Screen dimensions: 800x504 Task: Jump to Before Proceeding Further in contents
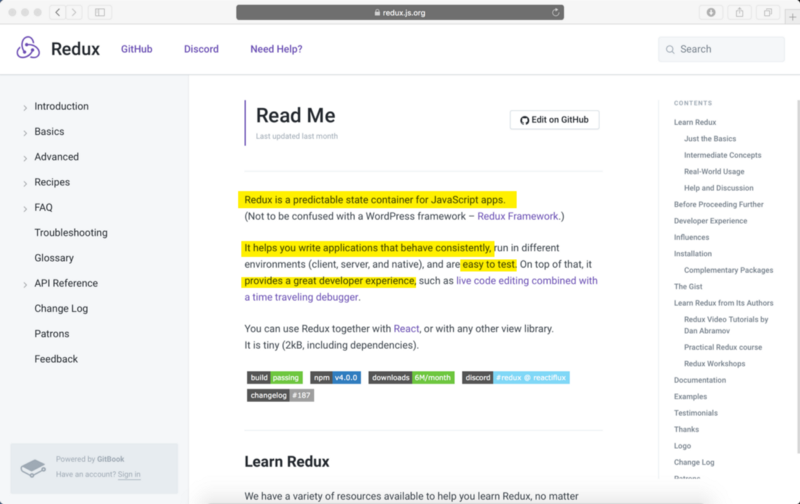point(718,205)
